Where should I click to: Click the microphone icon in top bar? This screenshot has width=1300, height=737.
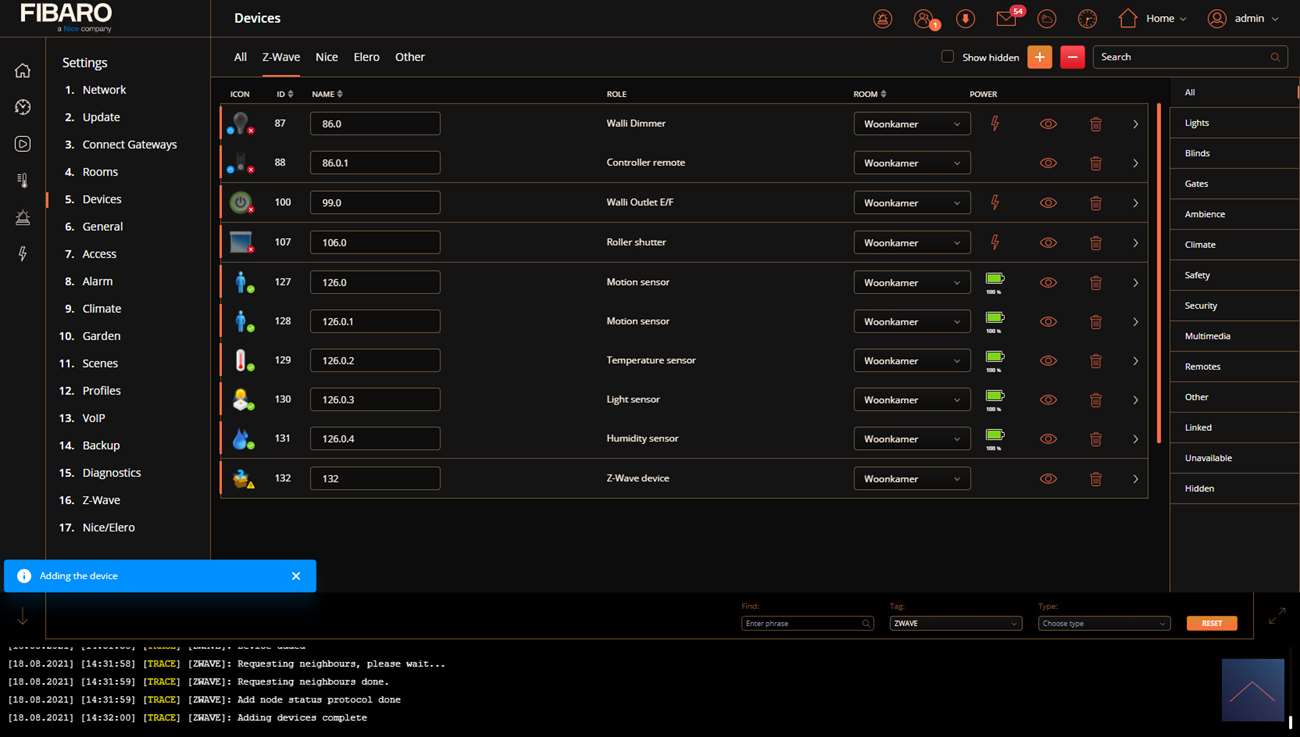(965, 19)
